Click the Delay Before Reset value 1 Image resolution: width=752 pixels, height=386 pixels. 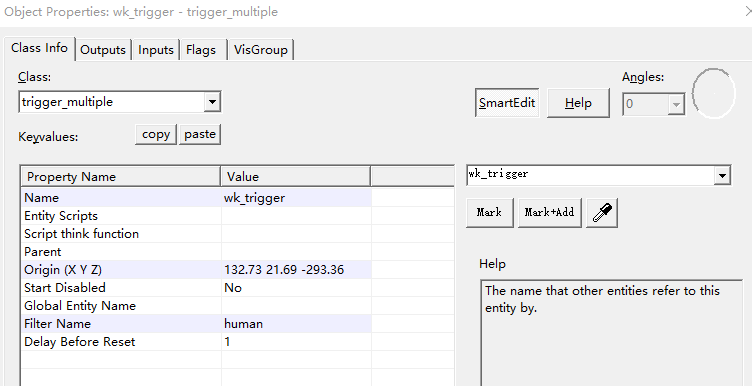click(296, 341)
